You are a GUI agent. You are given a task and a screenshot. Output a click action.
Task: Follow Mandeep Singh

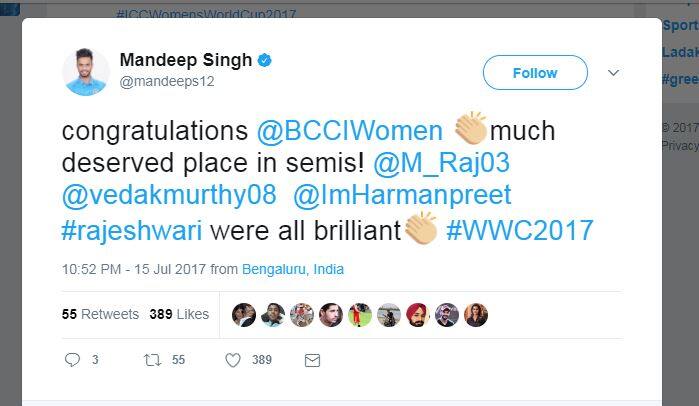coord(534,73)
